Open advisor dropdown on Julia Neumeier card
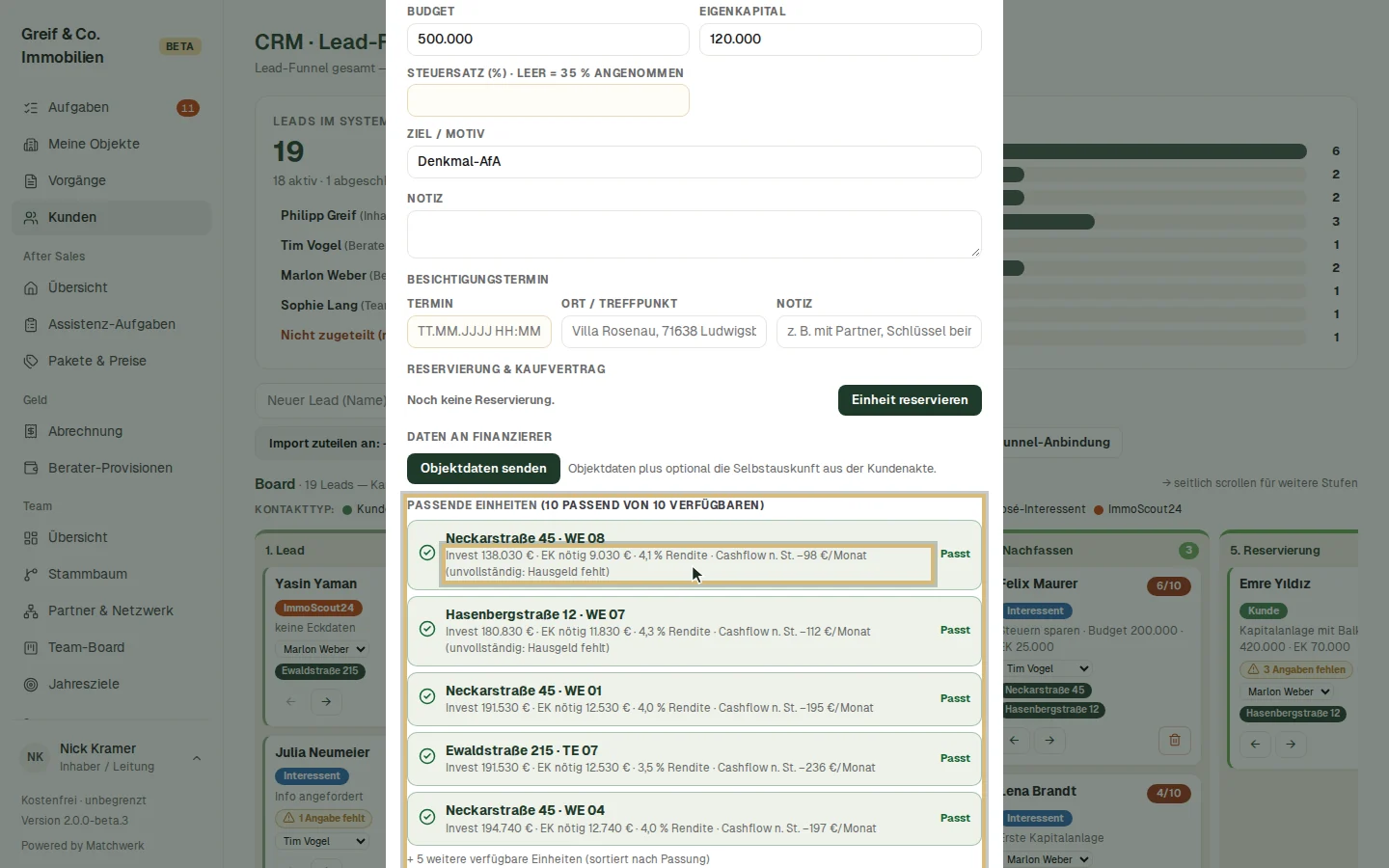 (322, 841)
